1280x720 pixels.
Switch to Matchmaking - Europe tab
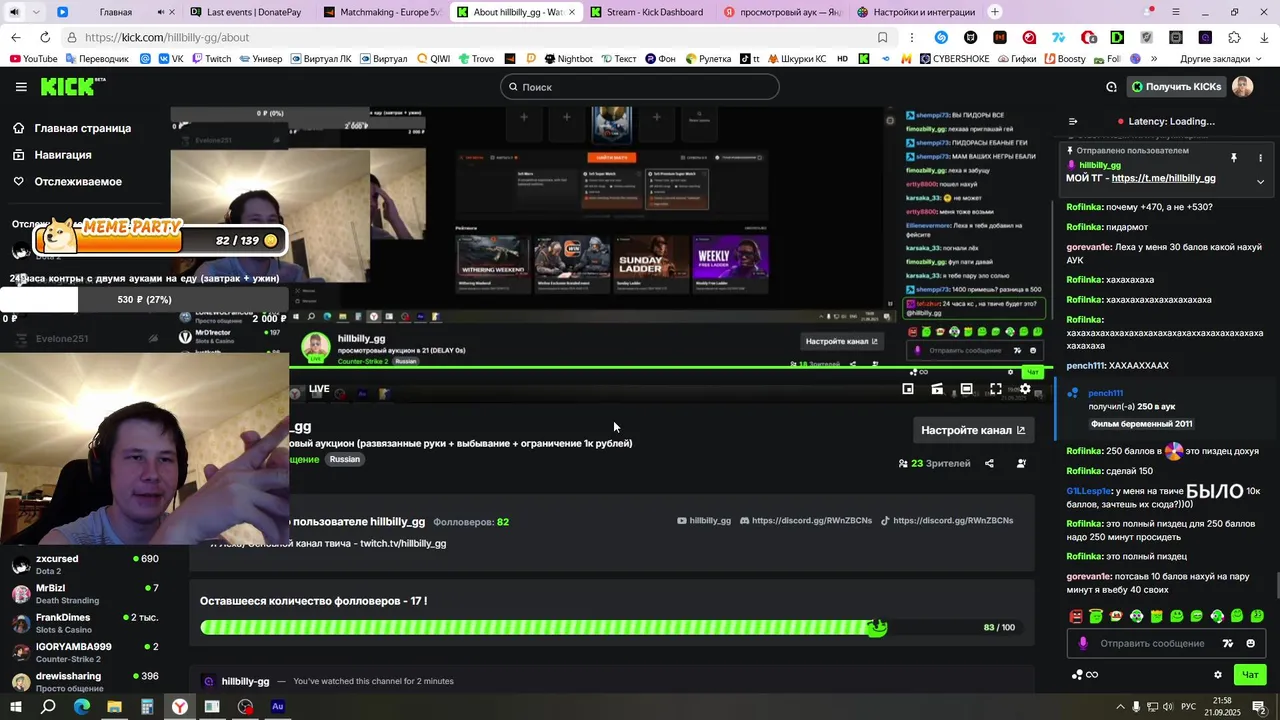tap(381, 12)
